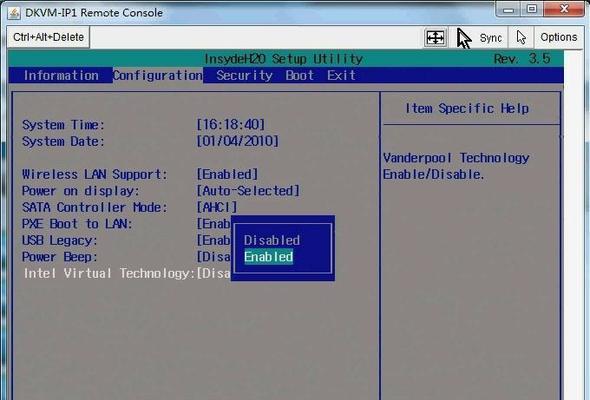The width and height of the screenshot is (590, 400).
Task: Click the large black mouse cursor icon
Action: 464,38
